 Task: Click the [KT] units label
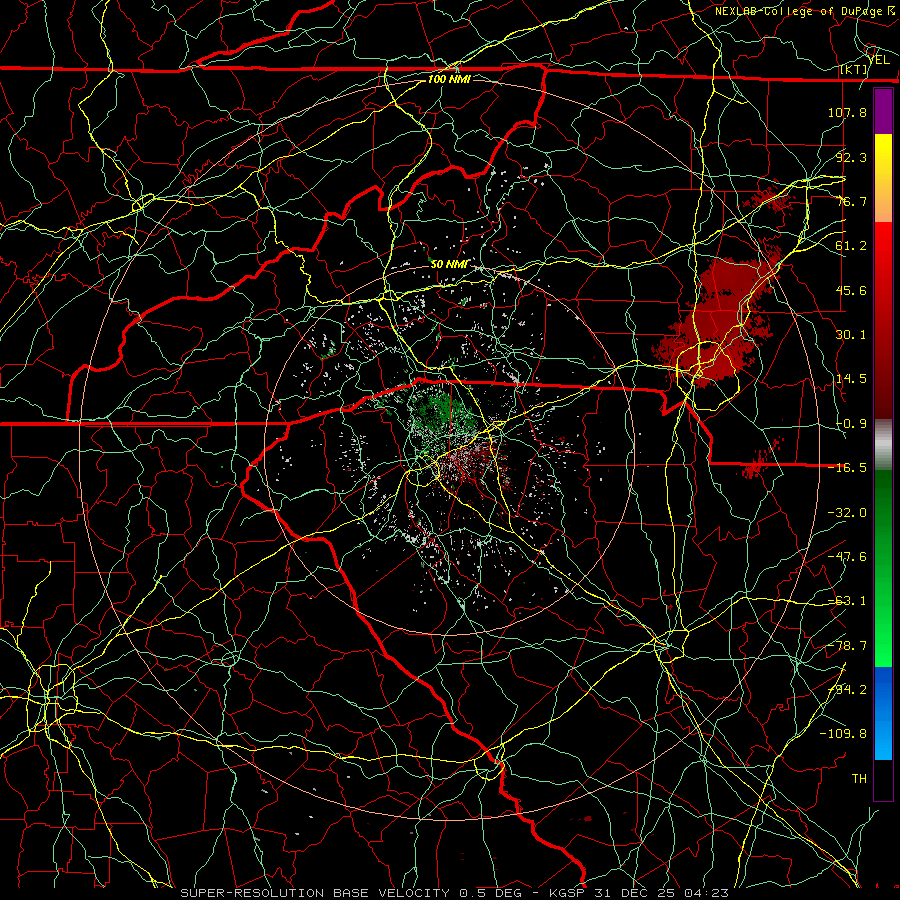[854, 69]
